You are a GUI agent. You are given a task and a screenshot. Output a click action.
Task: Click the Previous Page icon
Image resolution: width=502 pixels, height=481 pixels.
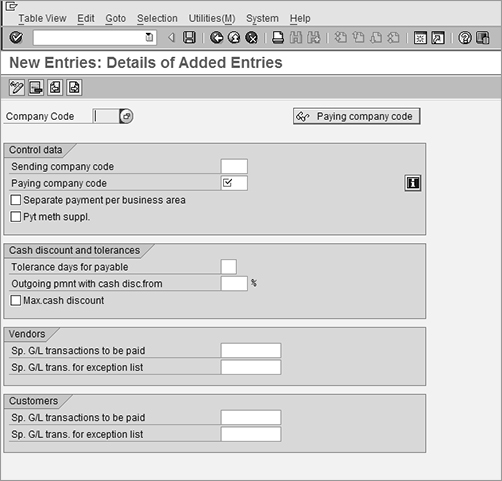click(358, 38)
